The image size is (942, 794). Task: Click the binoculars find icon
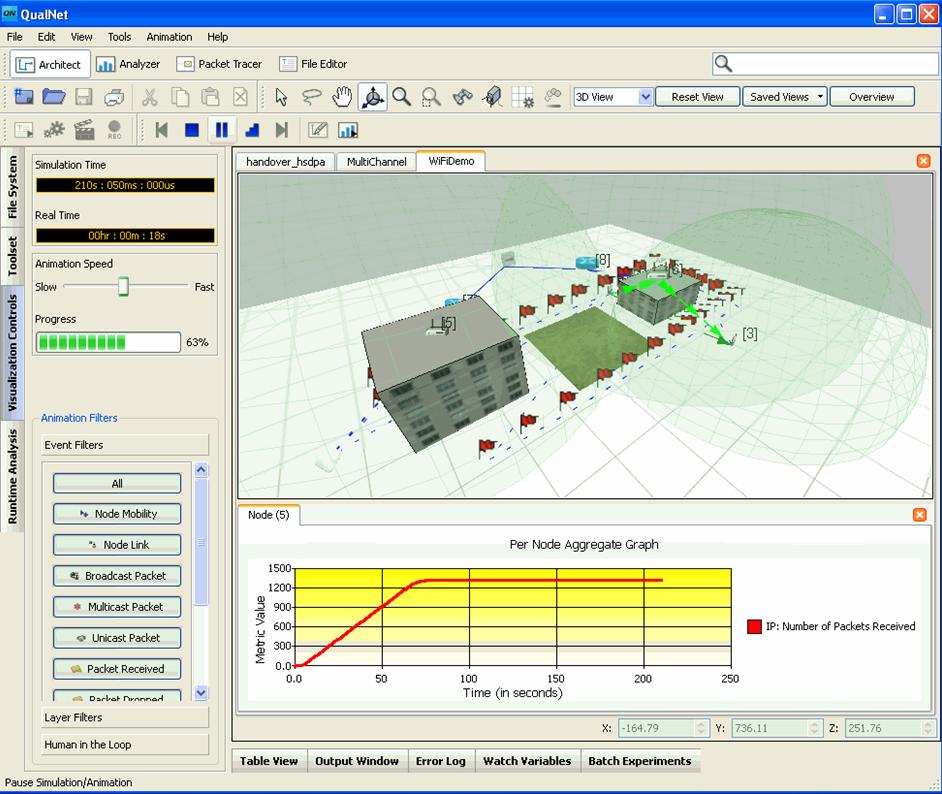click(x=462, y=97)
